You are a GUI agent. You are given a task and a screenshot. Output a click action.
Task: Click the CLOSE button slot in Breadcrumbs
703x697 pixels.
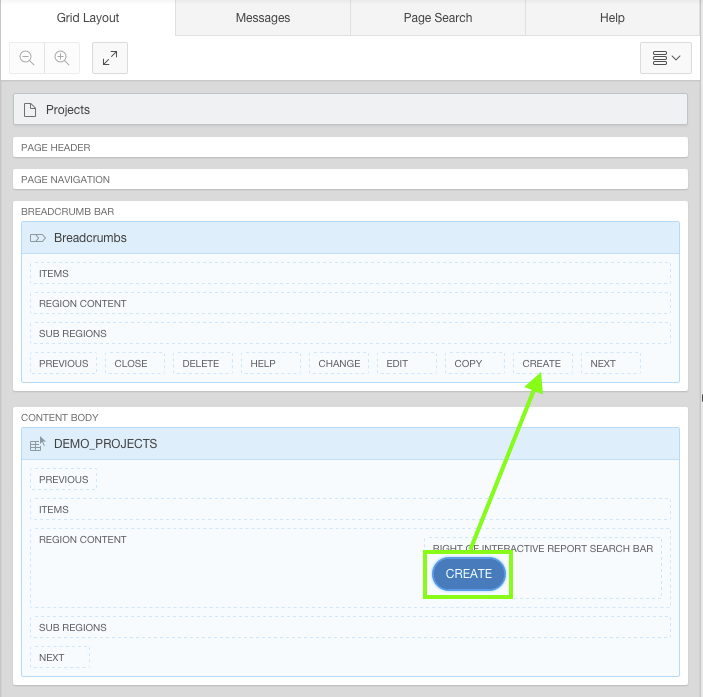point(135,364)
